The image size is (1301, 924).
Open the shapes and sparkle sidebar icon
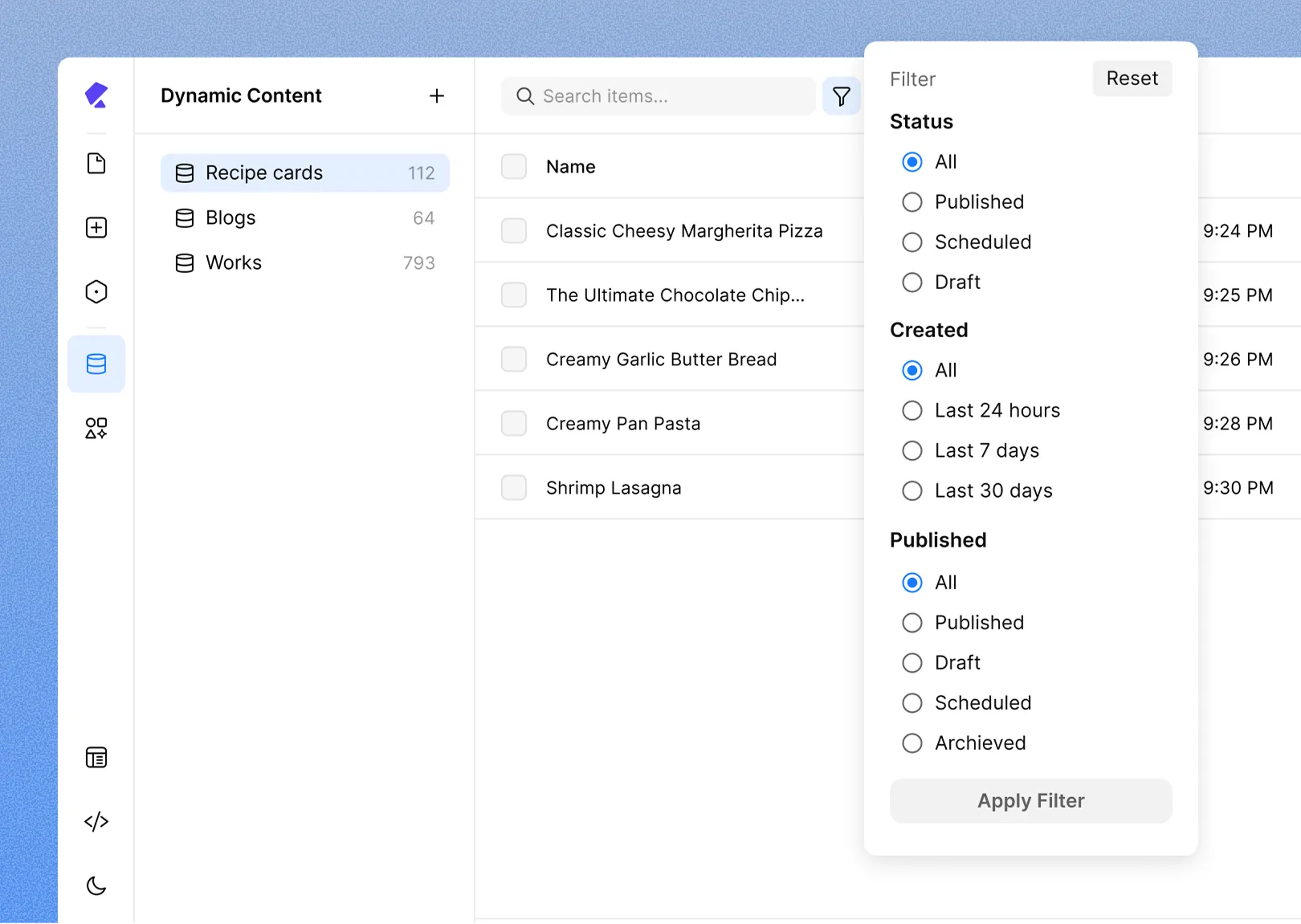[x=96, y=428]
